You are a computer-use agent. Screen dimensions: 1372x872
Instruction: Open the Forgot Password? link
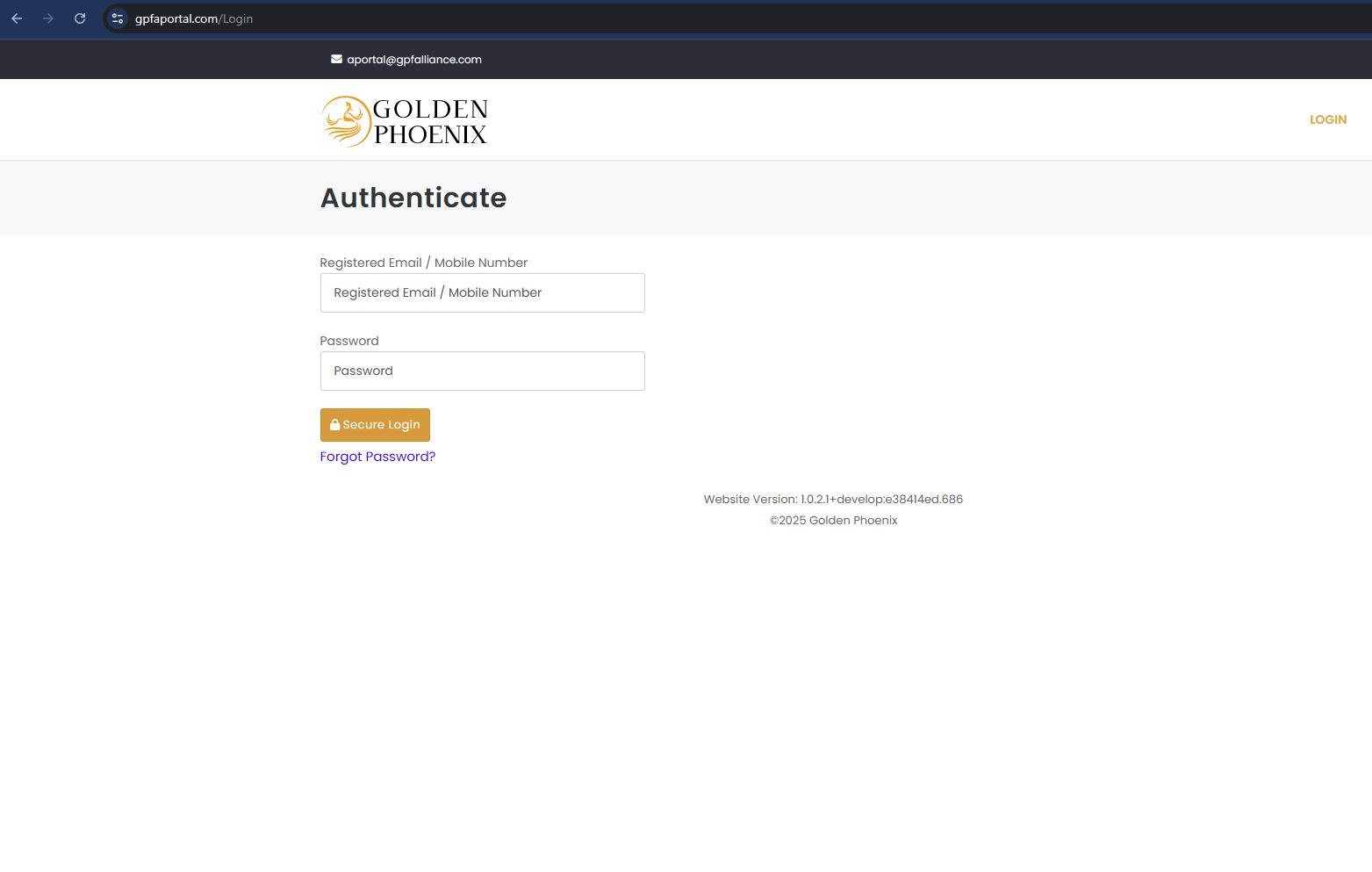coord(377,457)
